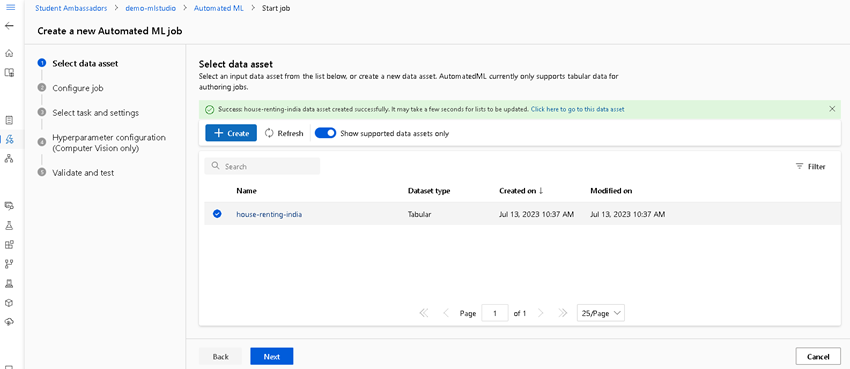Sort by the Modified on column header
Viewport: 850px width, 369px height.
[611, 191]
